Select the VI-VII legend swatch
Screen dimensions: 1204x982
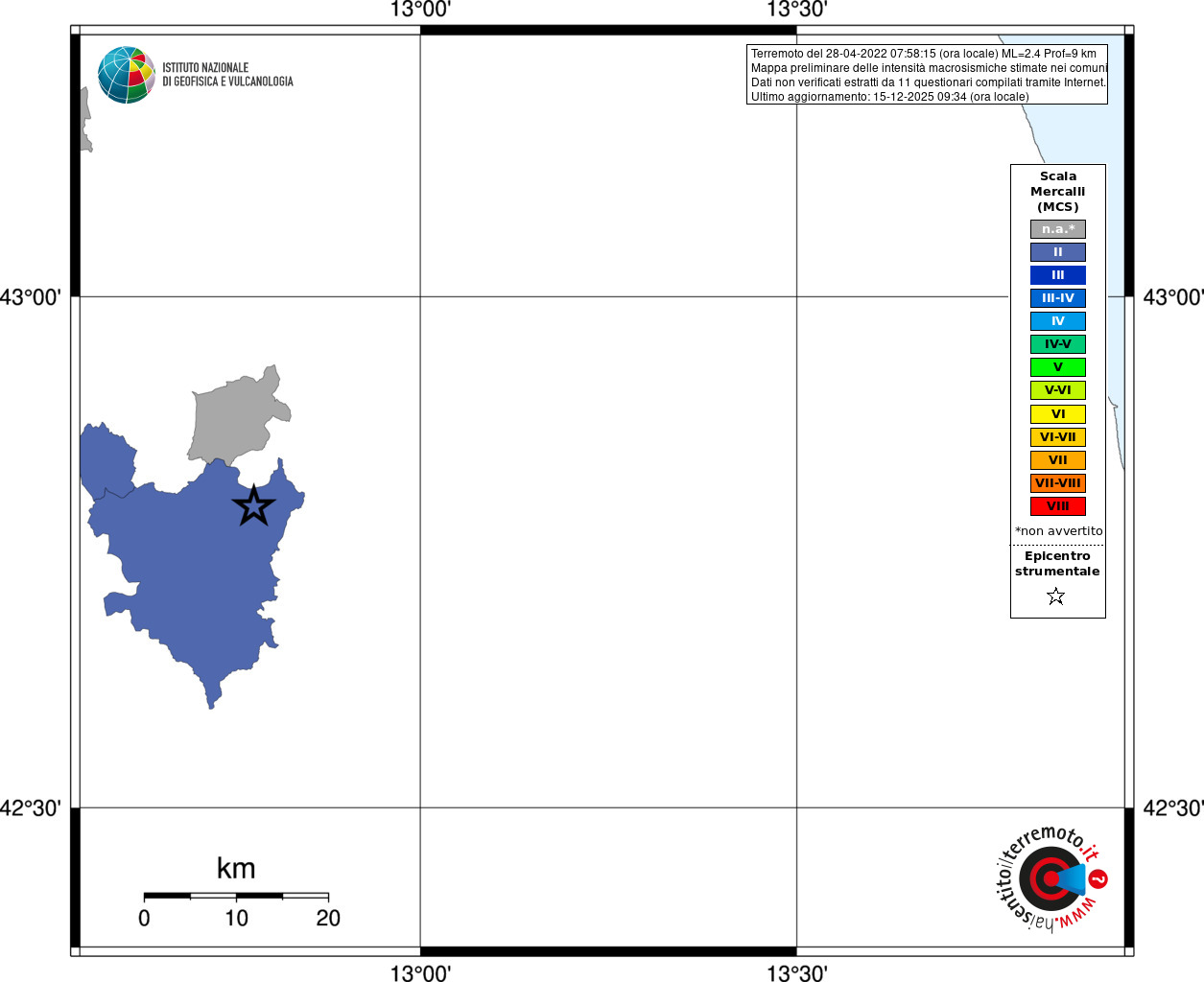1058,437
